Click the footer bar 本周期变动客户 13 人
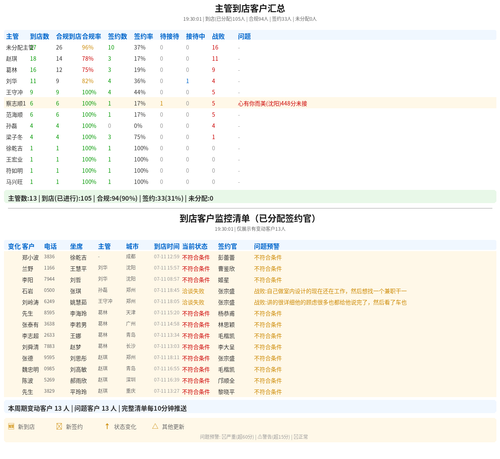This screenshot has width=500, height=459. coord(250,408)
